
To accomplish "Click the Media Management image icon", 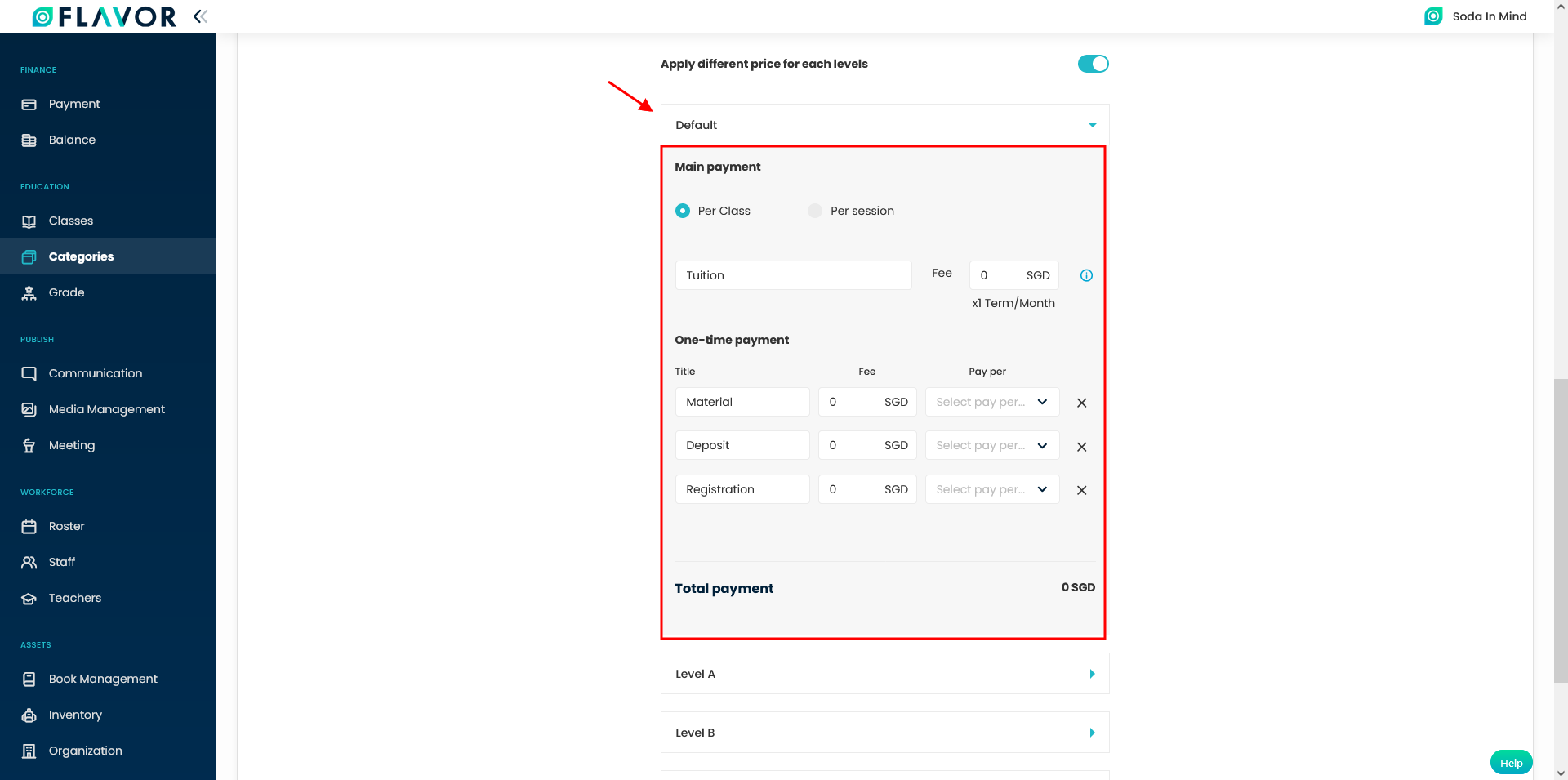I will pyautogui.click(x=29, y=410).
